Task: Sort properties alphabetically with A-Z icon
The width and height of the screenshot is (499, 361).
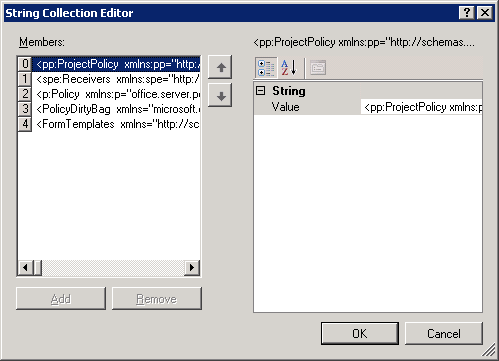Action: tap(288, 68)
